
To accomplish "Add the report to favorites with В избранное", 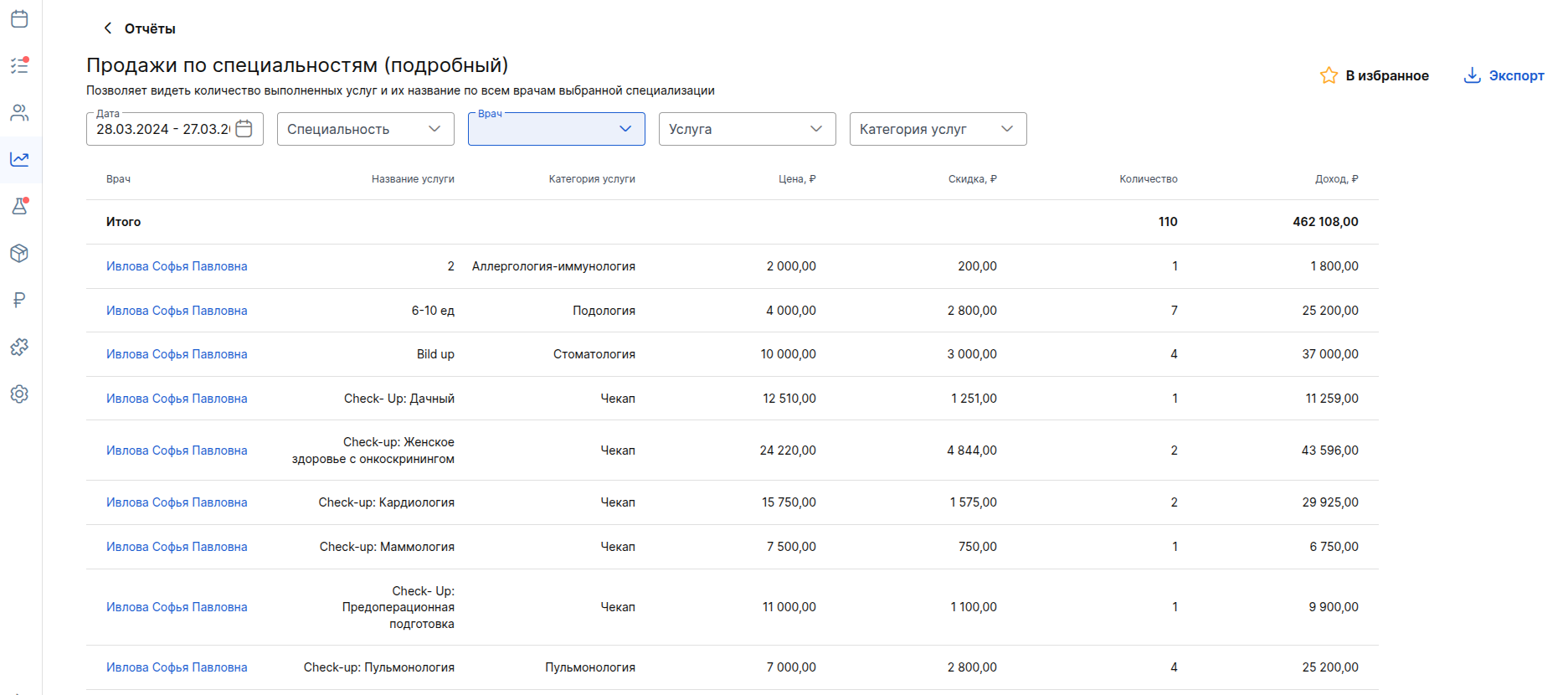I will [1374, 75].
